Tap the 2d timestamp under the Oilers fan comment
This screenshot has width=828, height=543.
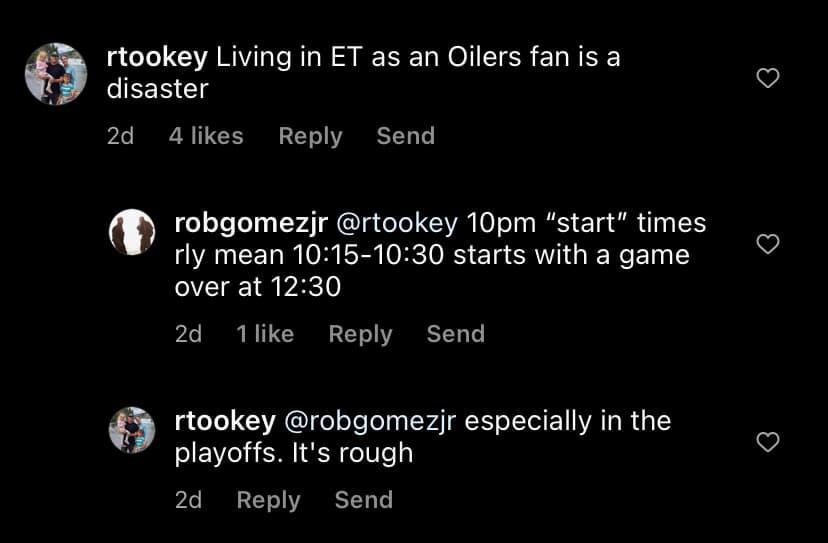coord(120,136)
